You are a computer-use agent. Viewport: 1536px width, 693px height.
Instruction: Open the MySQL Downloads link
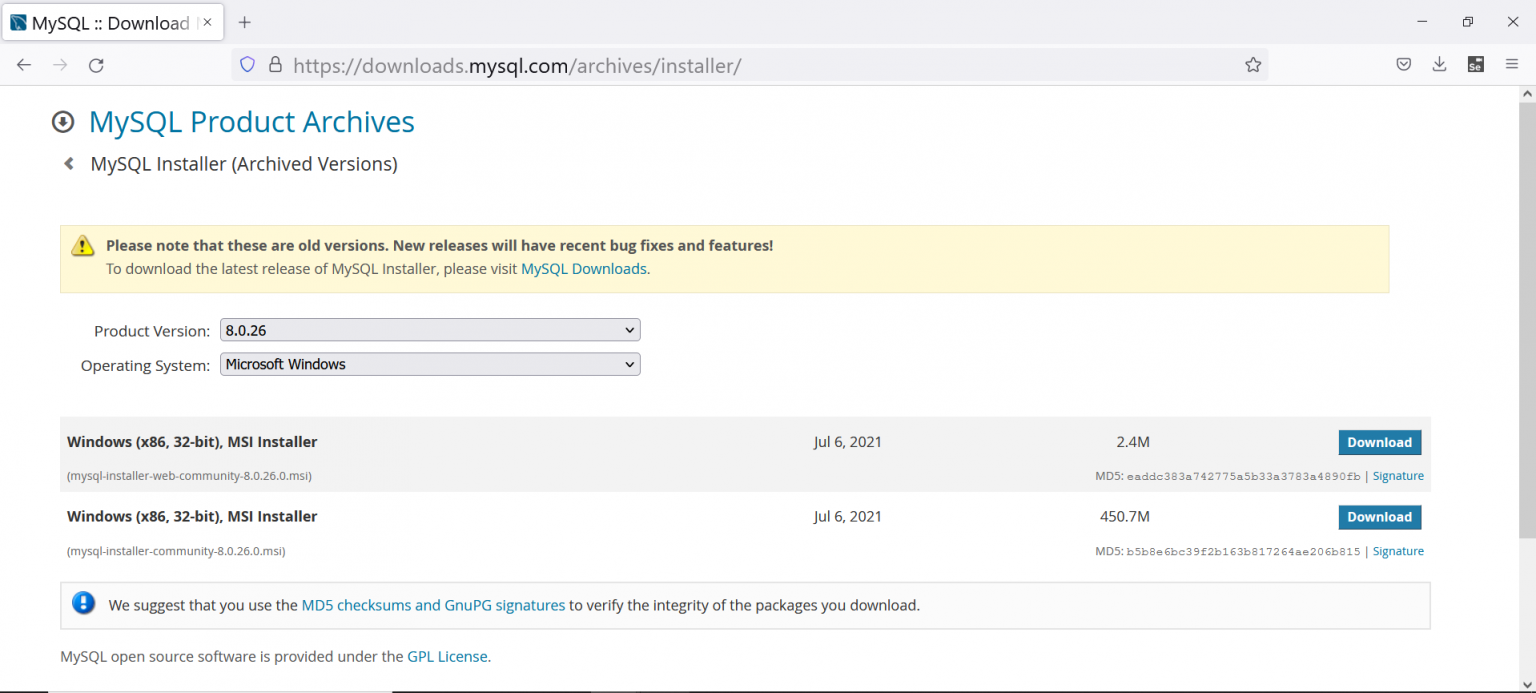[584, 268]
